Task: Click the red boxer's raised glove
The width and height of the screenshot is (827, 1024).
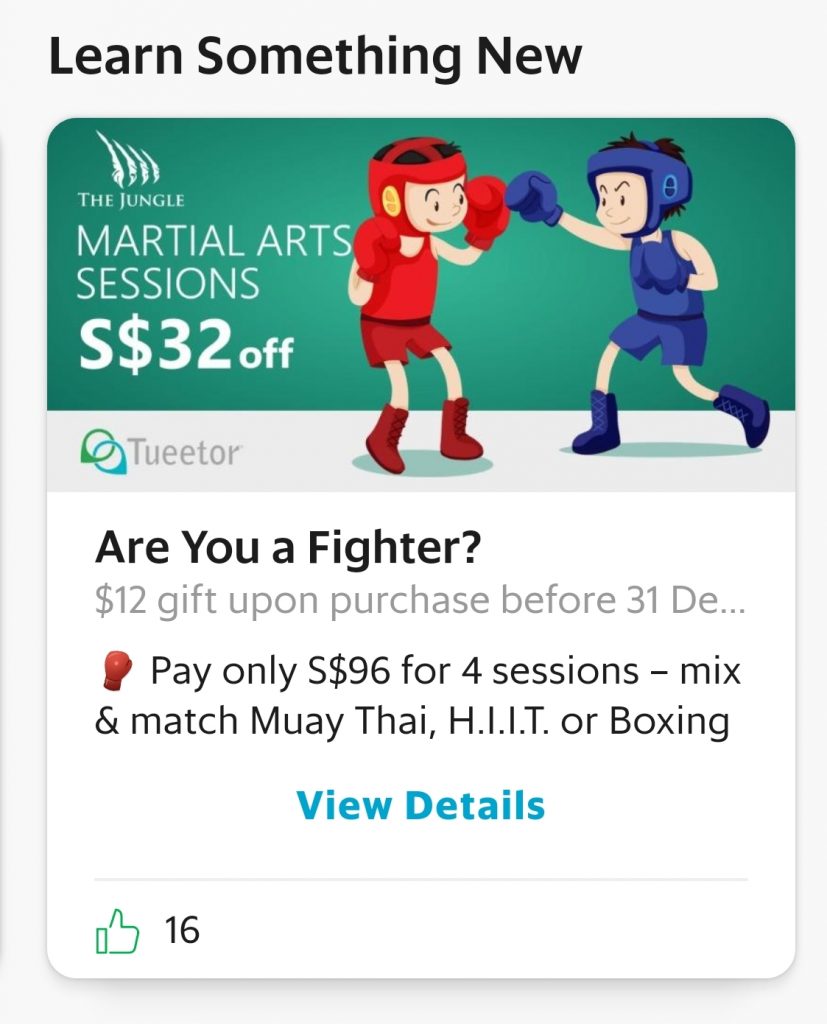Action: coord(485,210)
